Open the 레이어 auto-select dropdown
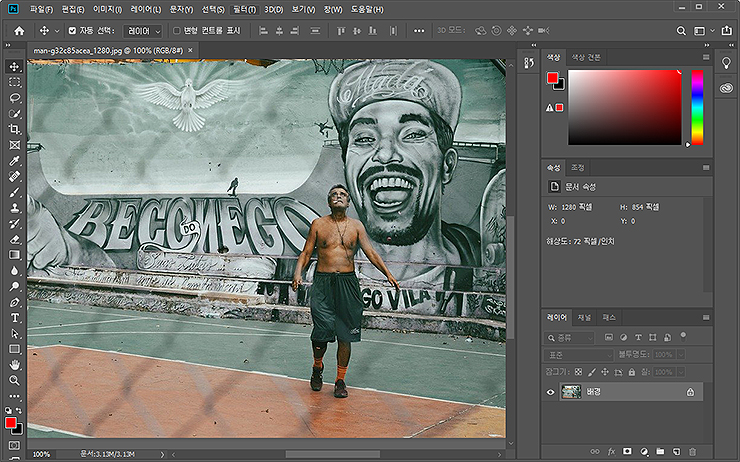The height and width of the screenshot is (462, 740). point(143,31)
